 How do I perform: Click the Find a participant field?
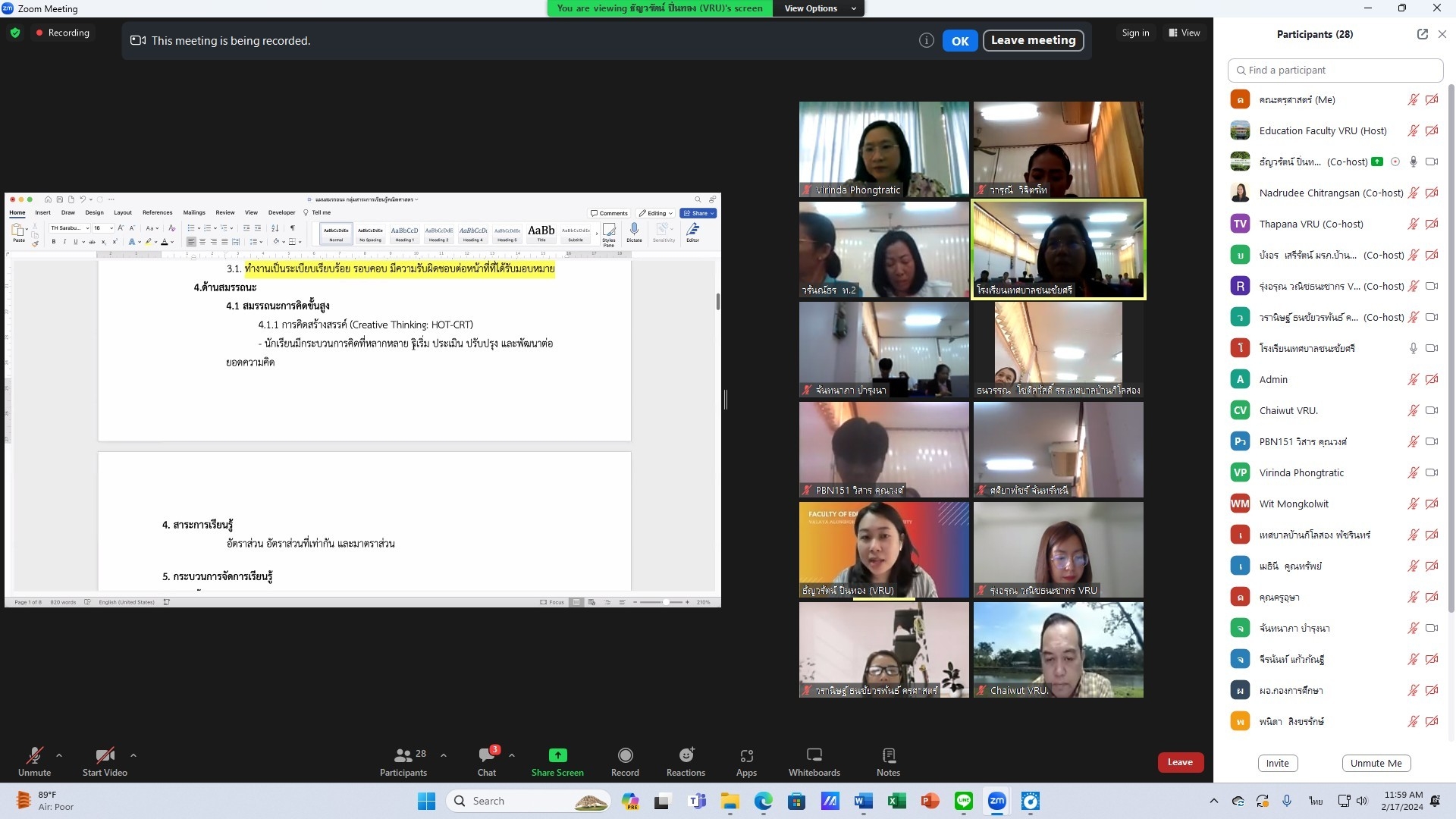1335,70
